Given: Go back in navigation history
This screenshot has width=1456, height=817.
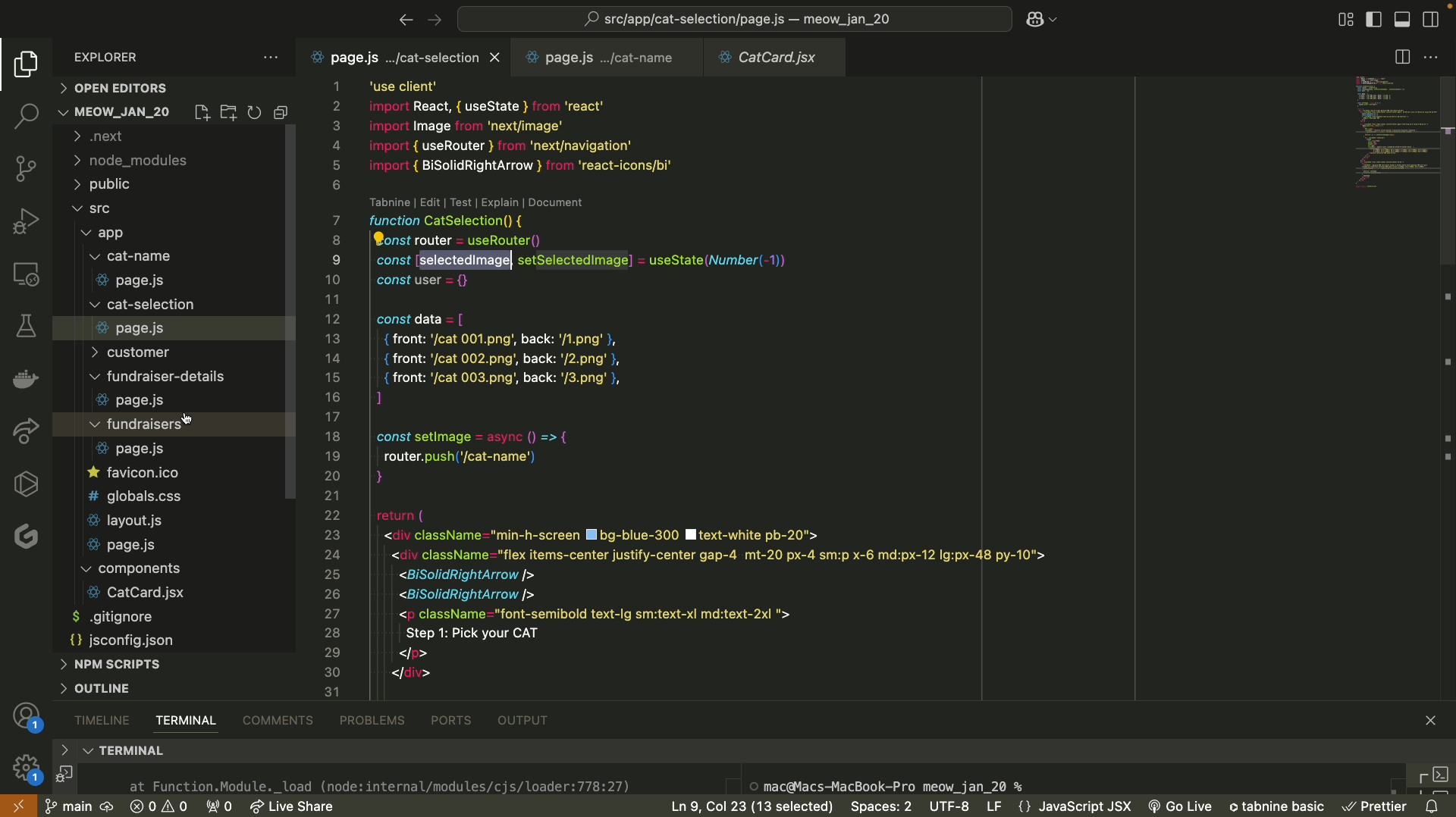Looking at the screenshot, I should pyautogui.click(x=406, y=20).
